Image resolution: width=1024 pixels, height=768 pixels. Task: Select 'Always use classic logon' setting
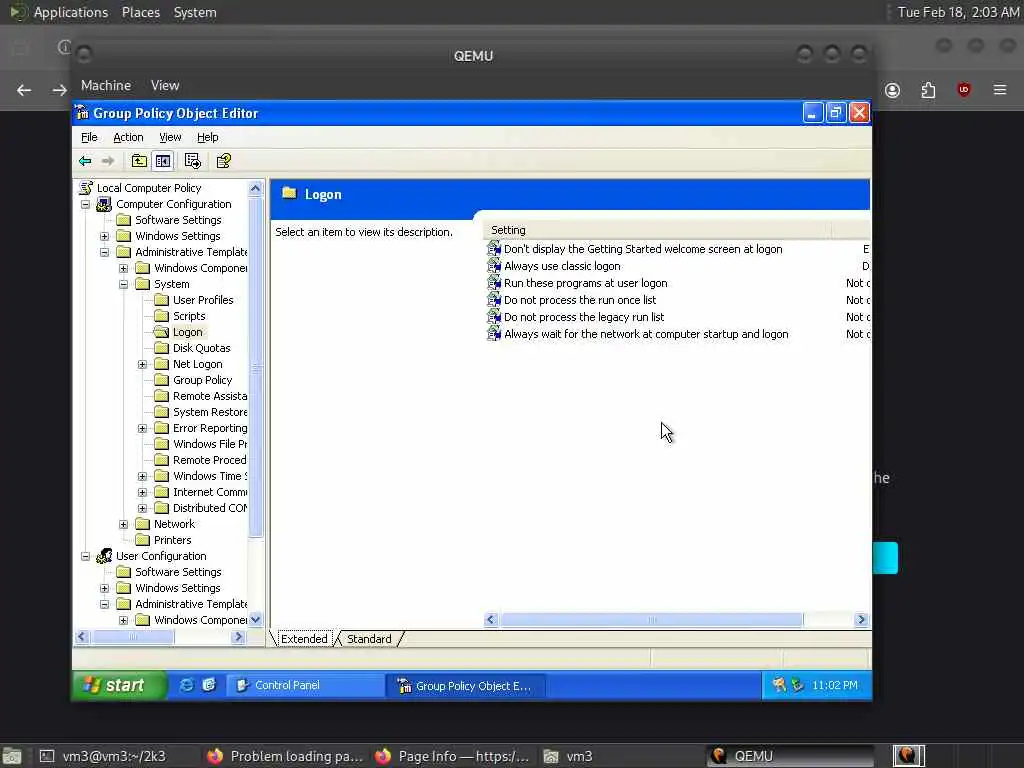[x=562, y=266]
